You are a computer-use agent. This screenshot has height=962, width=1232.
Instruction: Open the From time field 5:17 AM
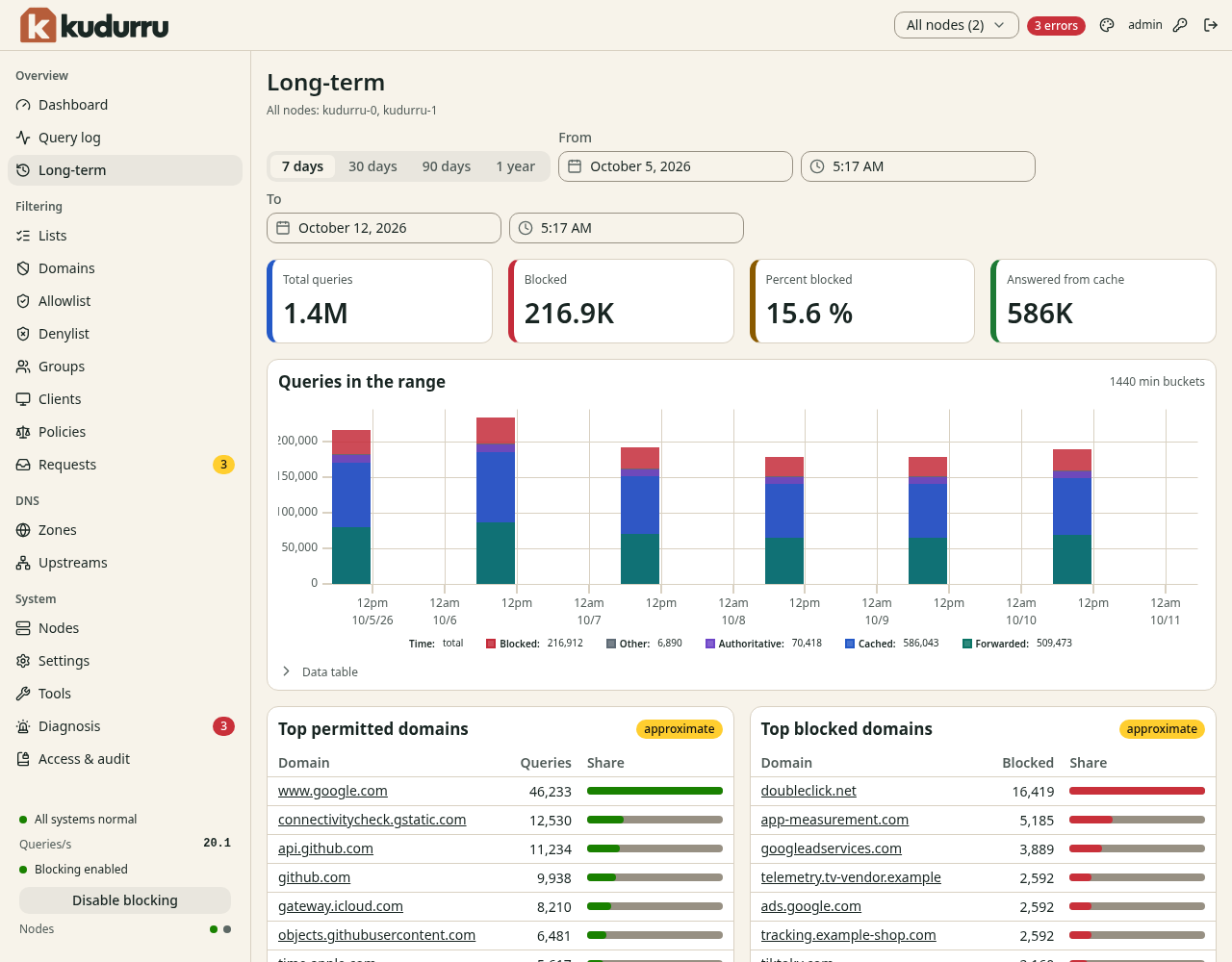pyautogui.click(x=918, y=166)
